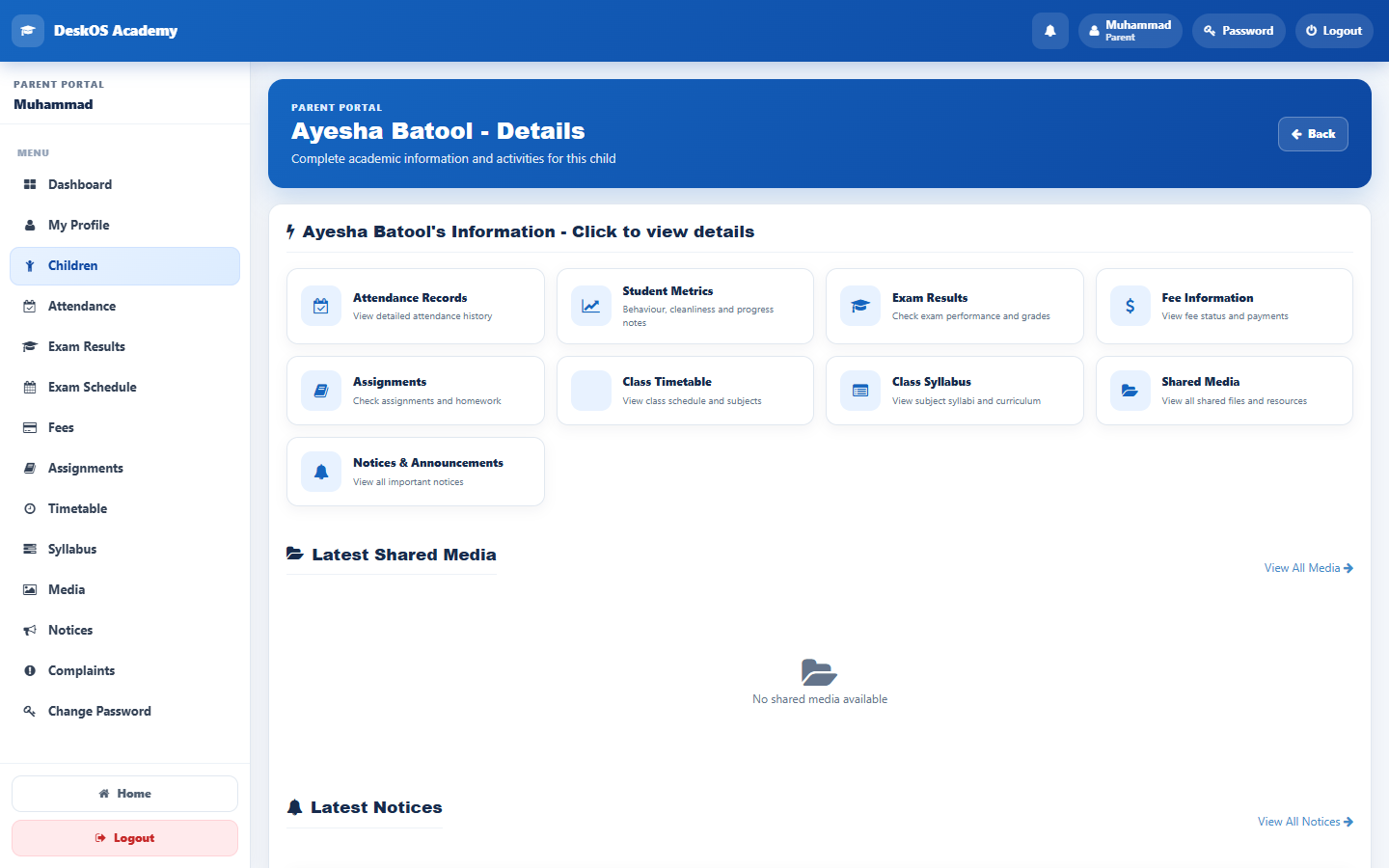Open Exam Schedule in the sidebar
Screen dimensions: 1389x868
[x=124, y=387]
